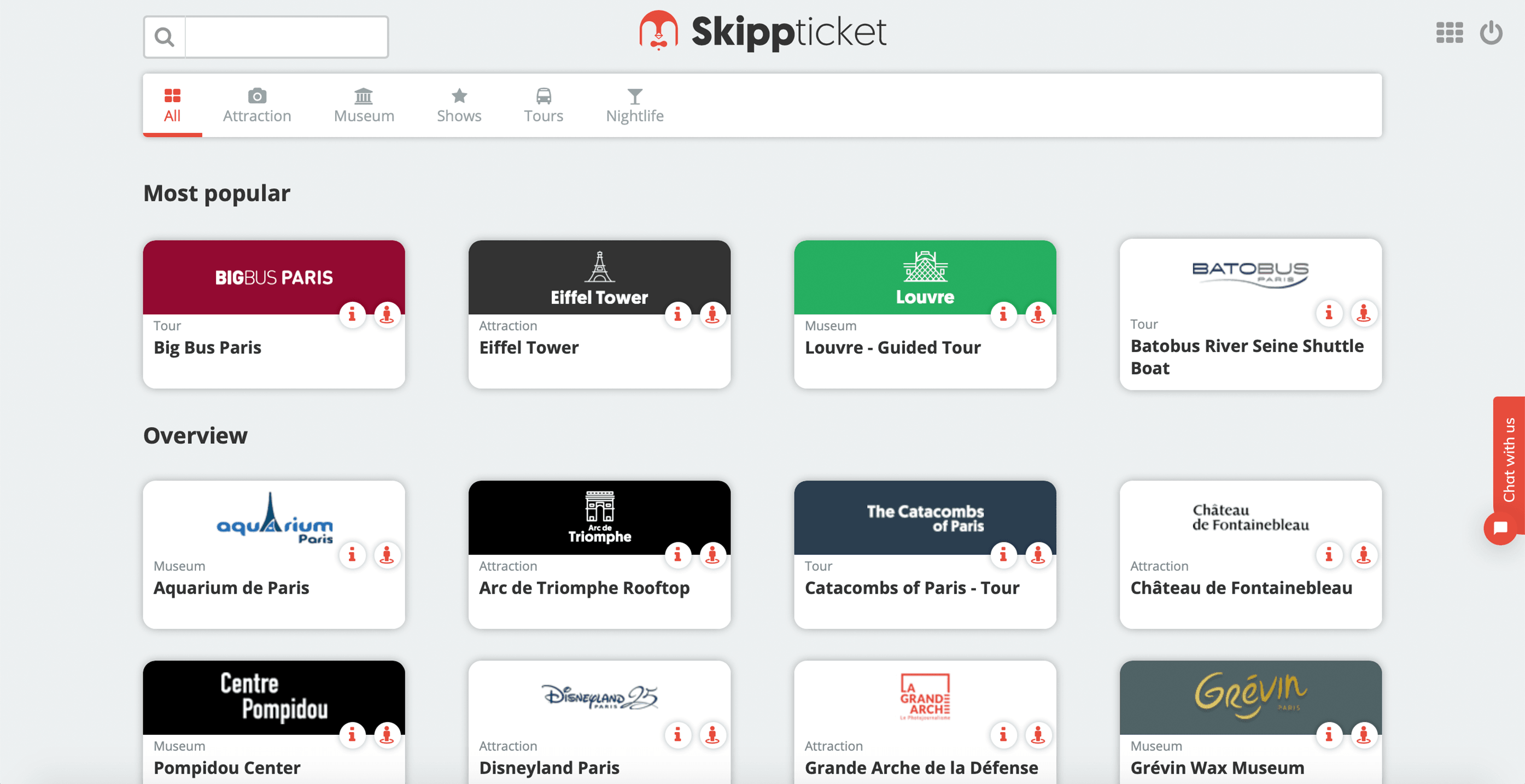Show location for Batobus River Seine Shuttle Boat
1525x784 pixels.
tap(1364, 314)
